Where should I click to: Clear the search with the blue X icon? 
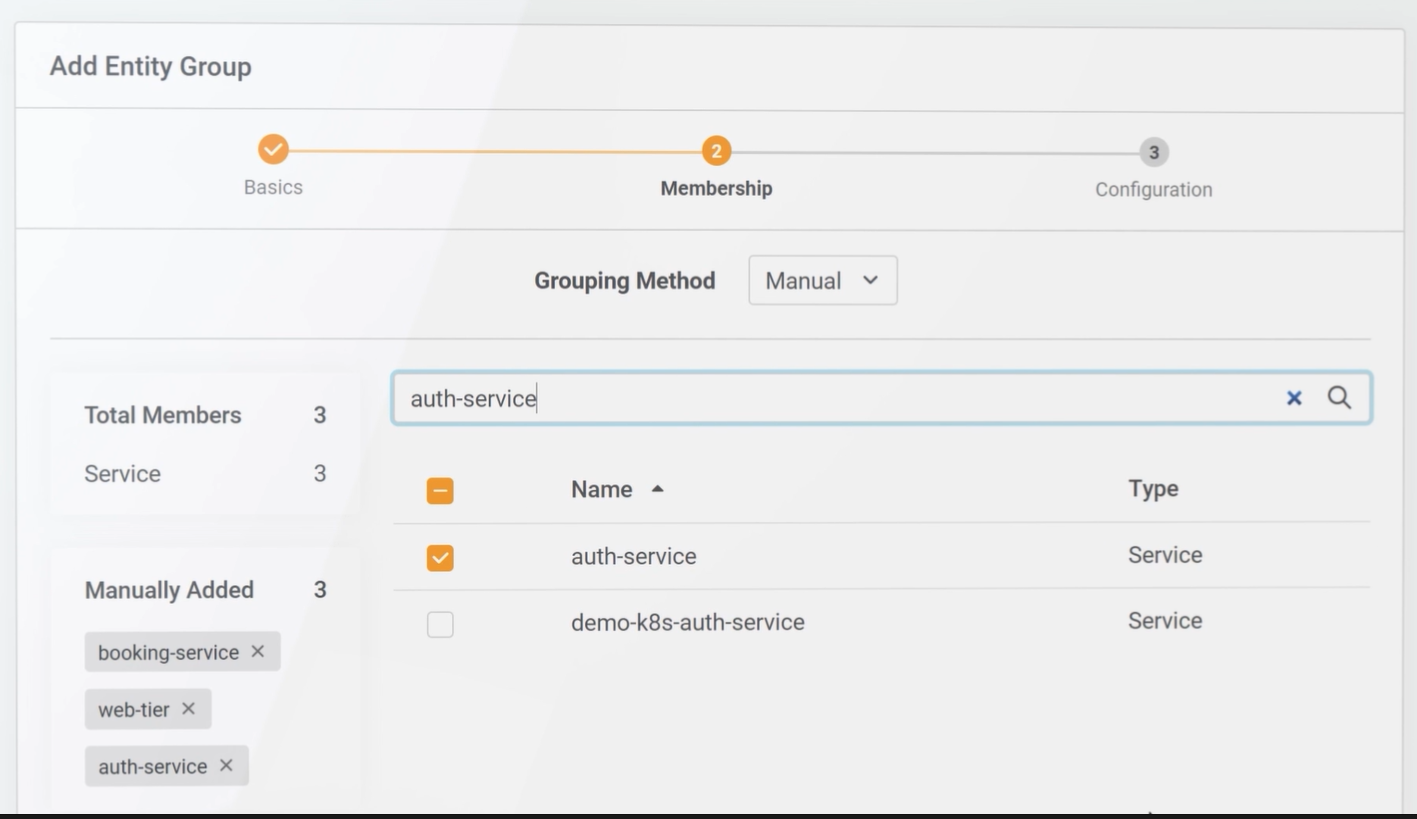coord(1294,397)
